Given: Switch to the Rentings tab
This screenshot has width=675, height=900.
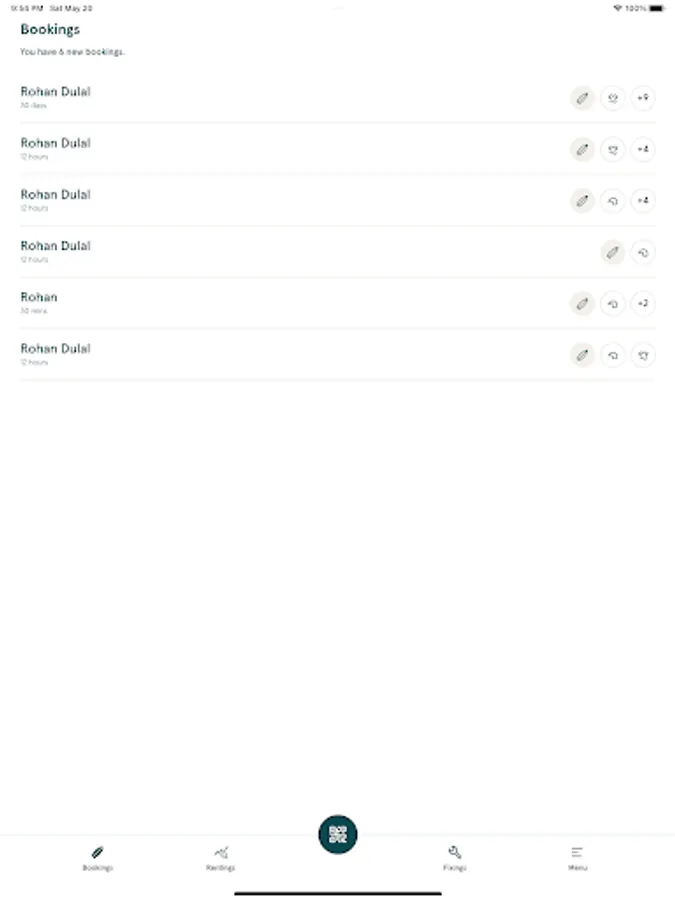Looking at the screenshot, I should (x=221, y=857).
